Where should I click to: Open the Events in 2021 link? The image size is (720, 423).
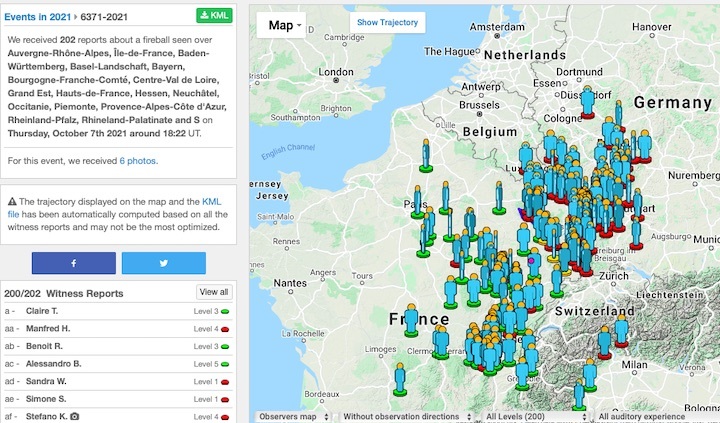38,17
